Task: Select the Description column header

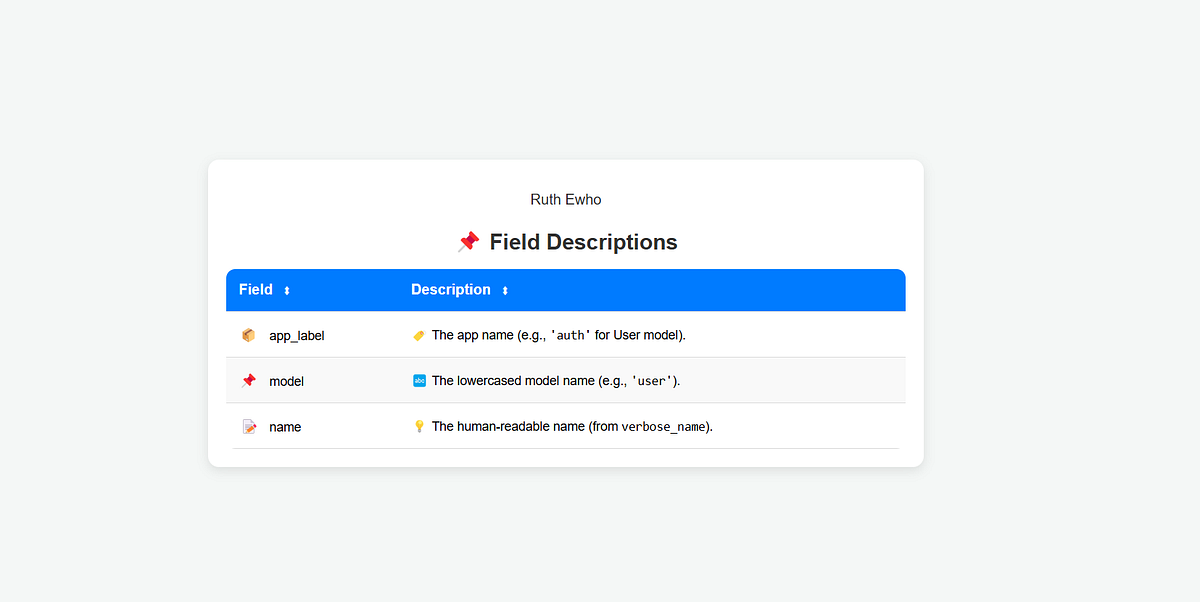Action: (x=451, y=290)
